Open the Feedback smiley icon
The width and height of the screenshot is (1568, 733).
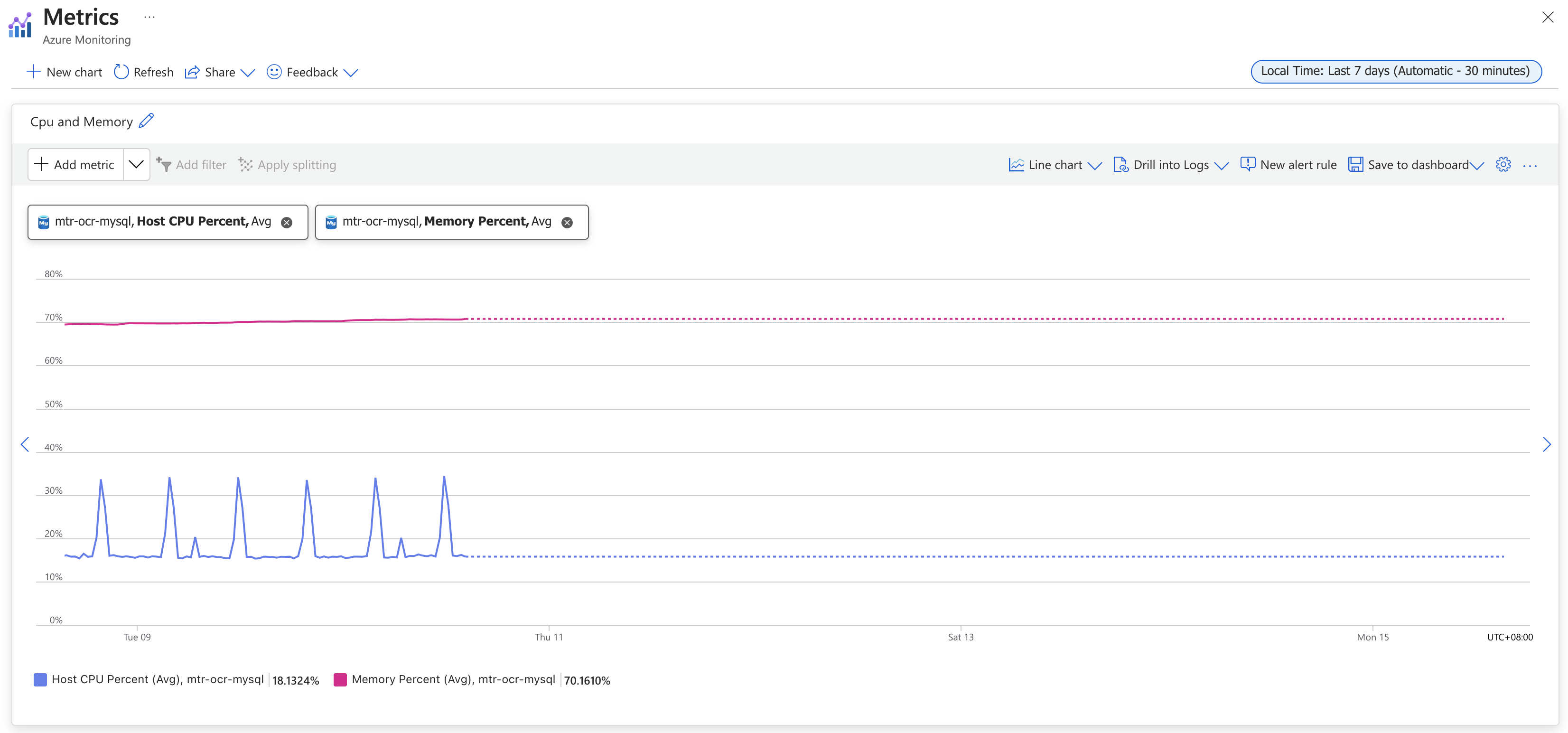274,72
